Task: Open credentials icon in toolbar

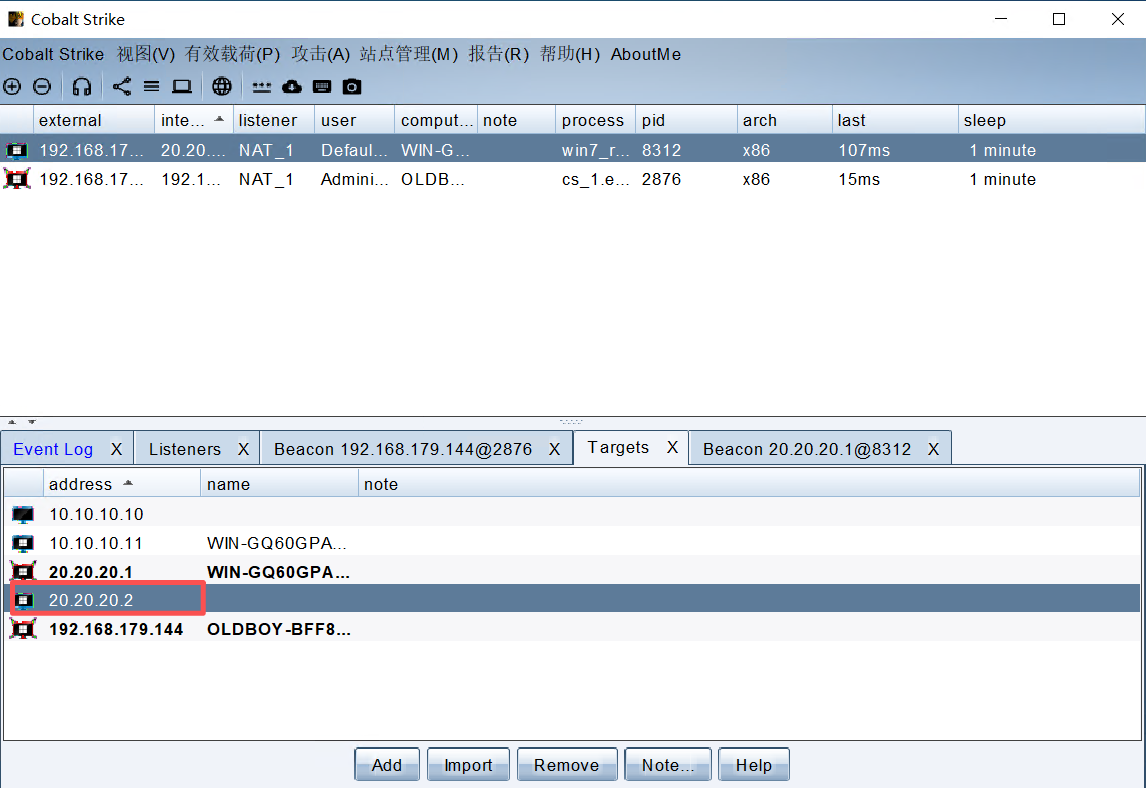Action: point(262,87)
